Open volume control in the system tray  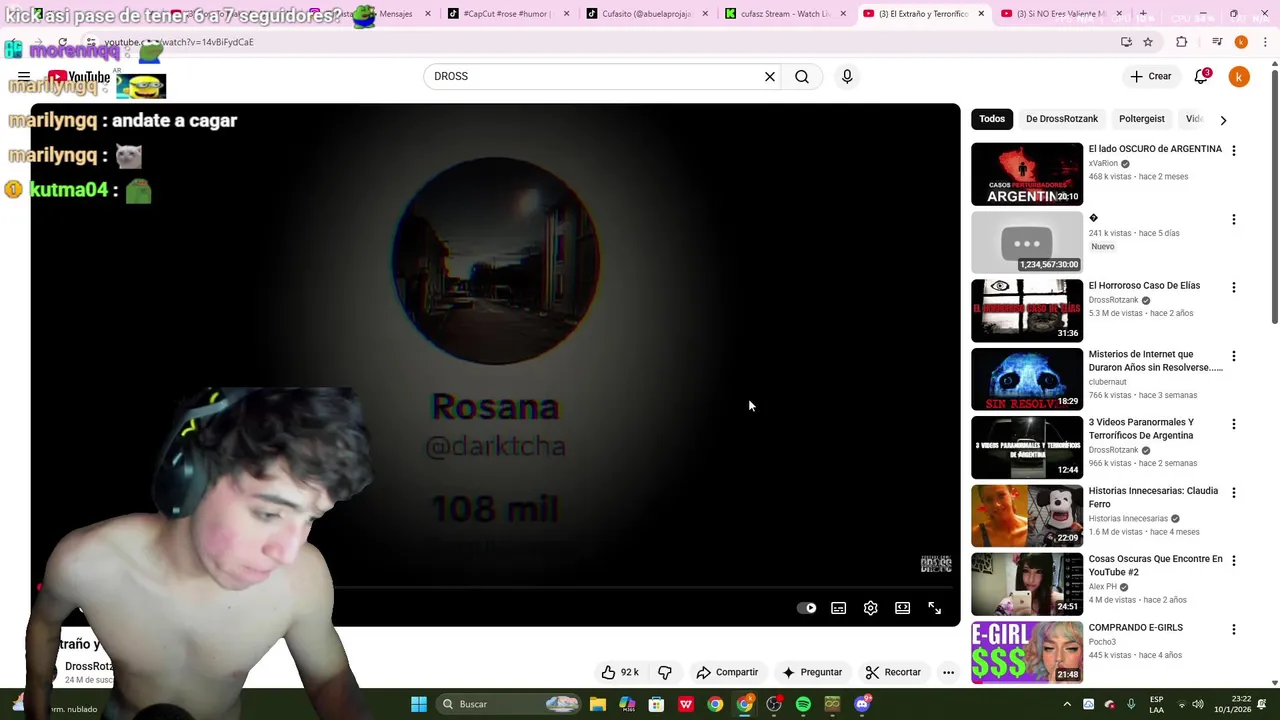pos(1198,704)
